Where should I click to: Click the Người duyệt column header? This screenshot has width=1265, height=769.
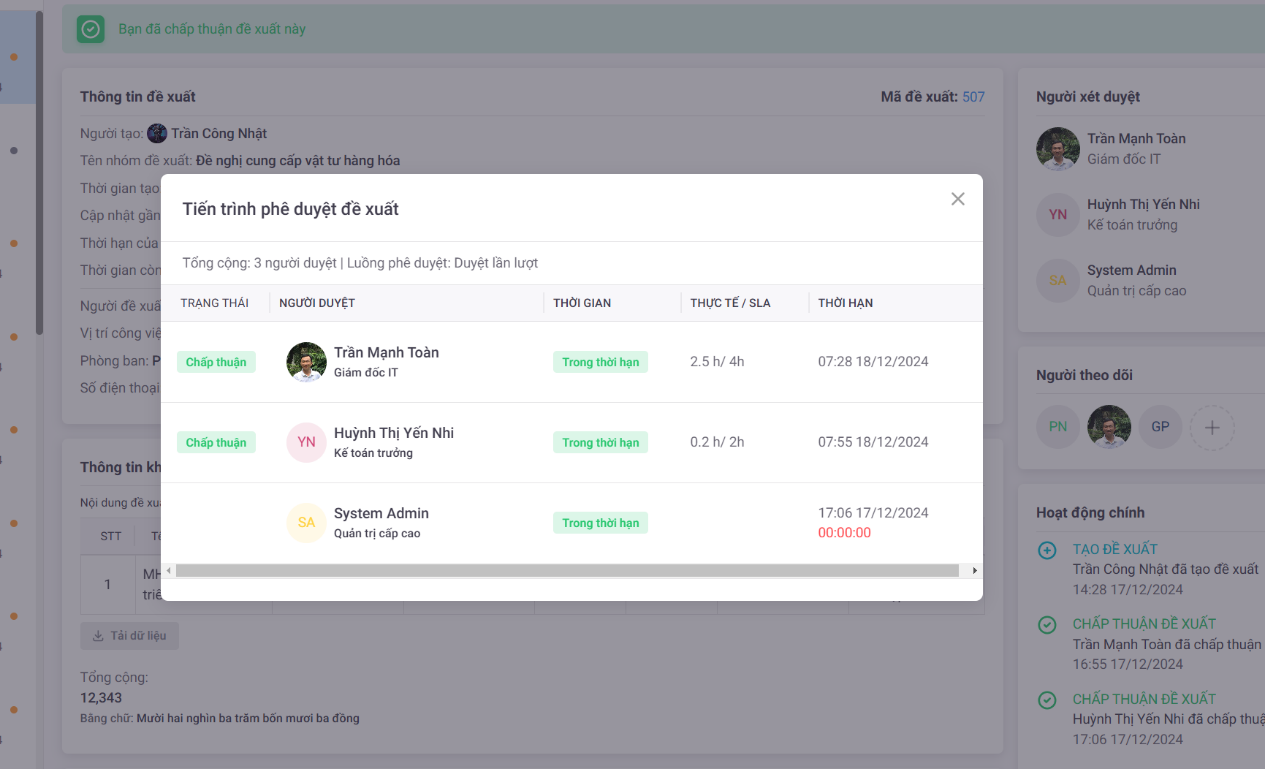coord(317,303)
